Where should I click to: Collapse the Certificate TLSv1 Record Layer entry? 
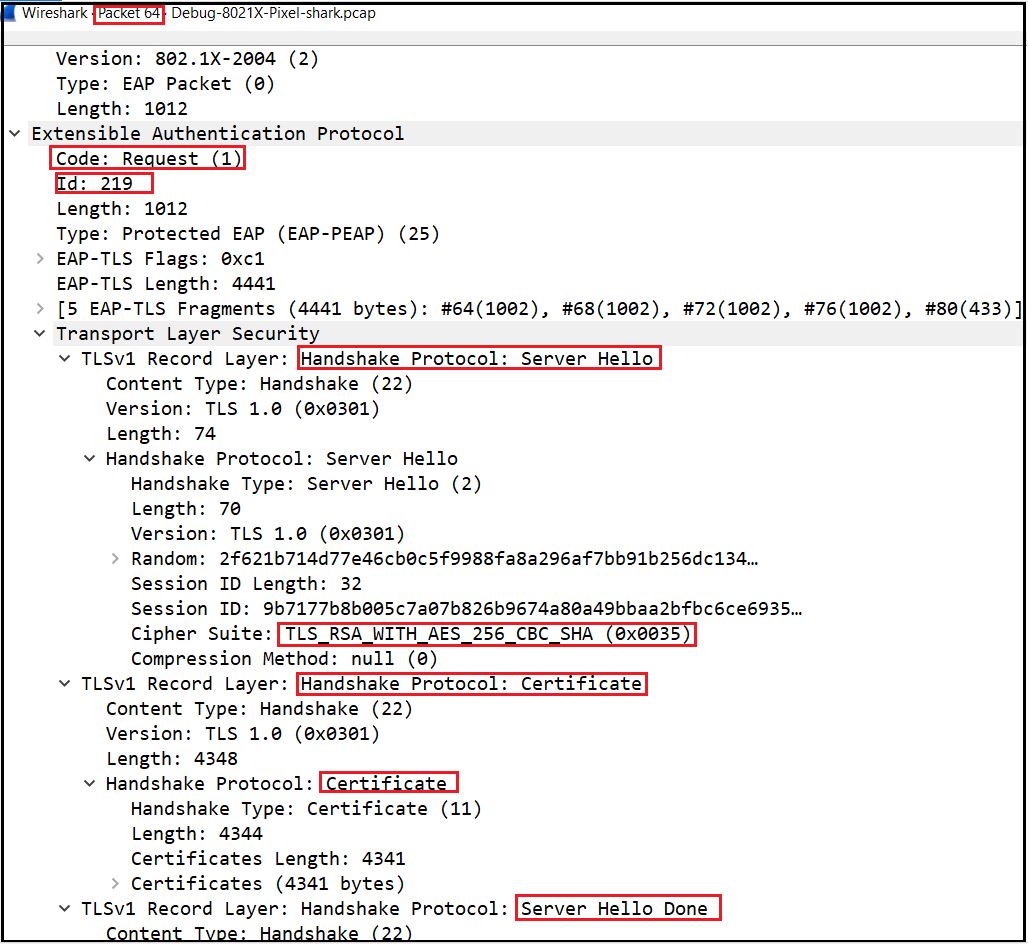(64, 683)
